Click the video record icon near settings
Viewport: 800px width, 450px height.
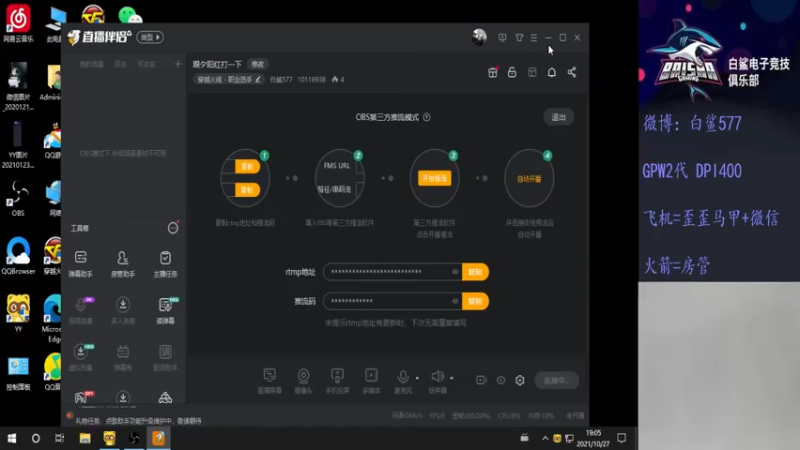pos(481,380)
